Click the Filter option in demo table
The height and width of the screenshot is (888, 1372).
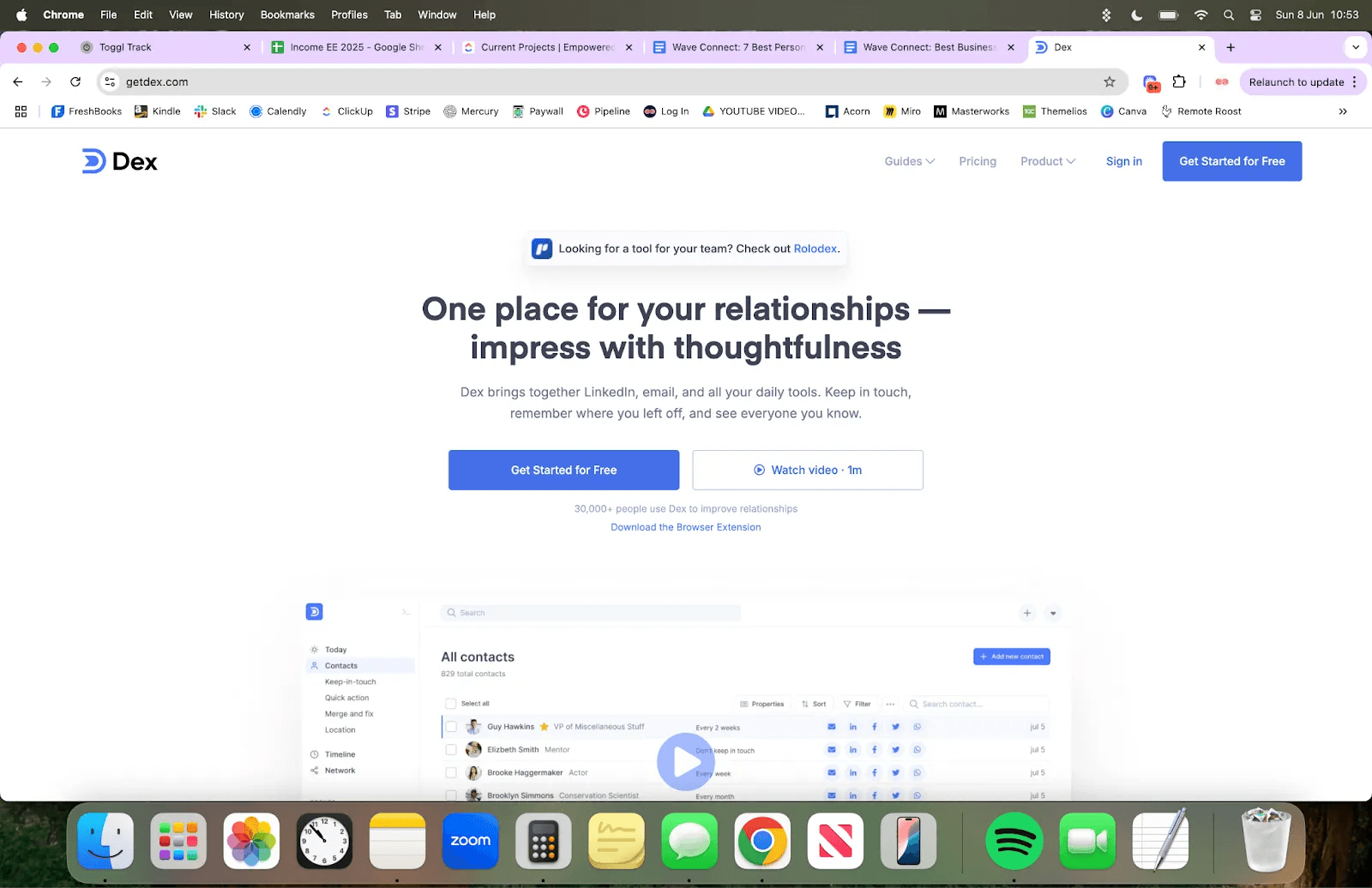tap(857, 704)
